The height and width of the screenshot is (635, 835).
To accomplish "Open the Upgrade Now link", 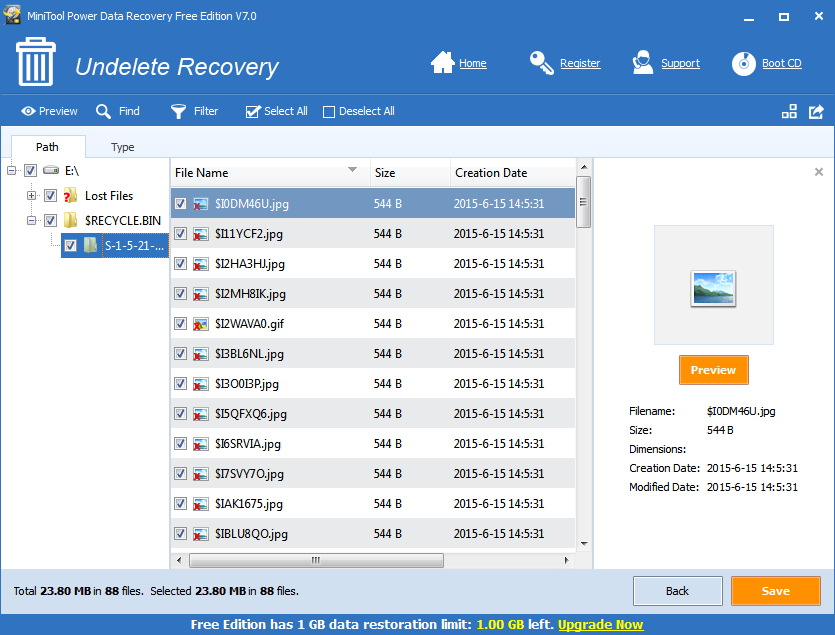I will [x=600, y=624].
